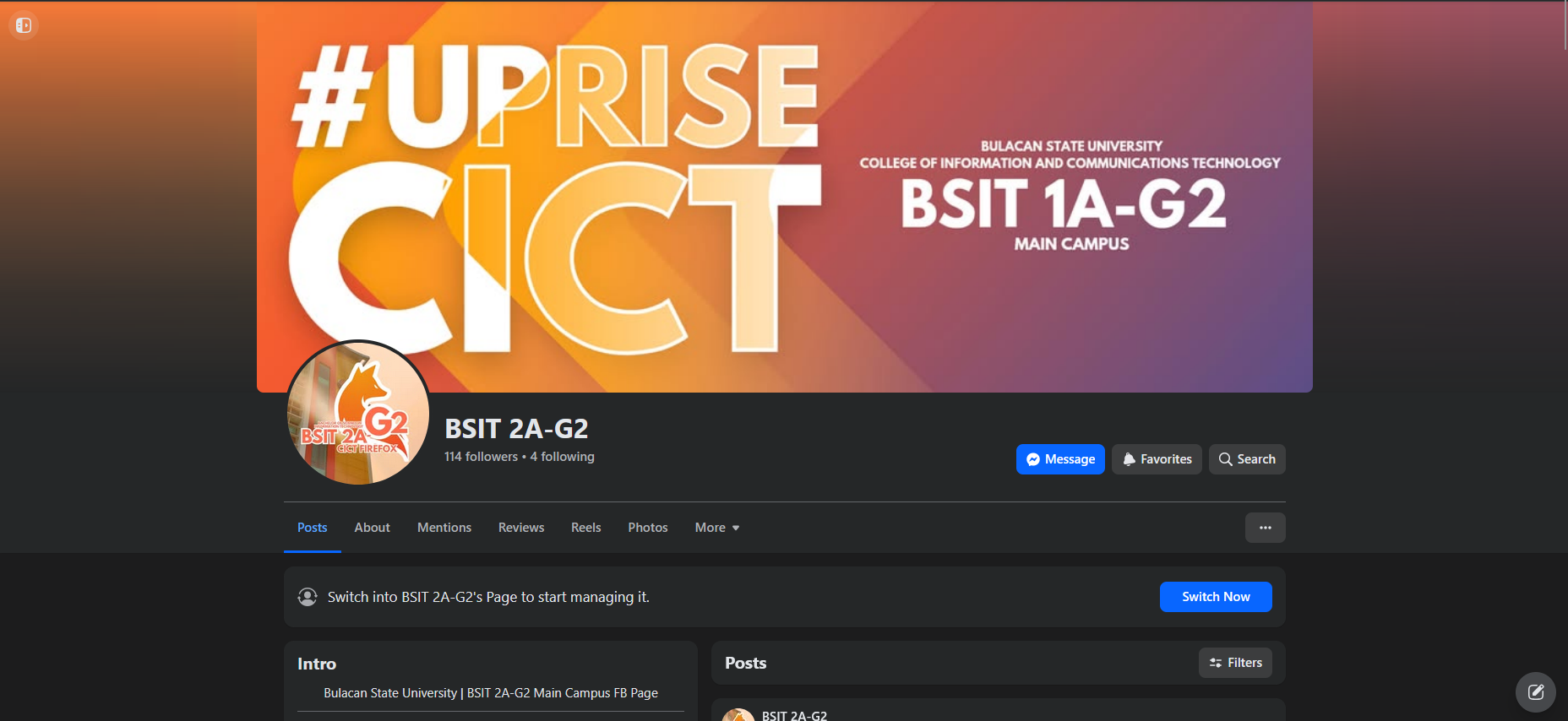The image size is (1568, 721).
Task: Click the Favorites button
Action: click(1157, 459)
